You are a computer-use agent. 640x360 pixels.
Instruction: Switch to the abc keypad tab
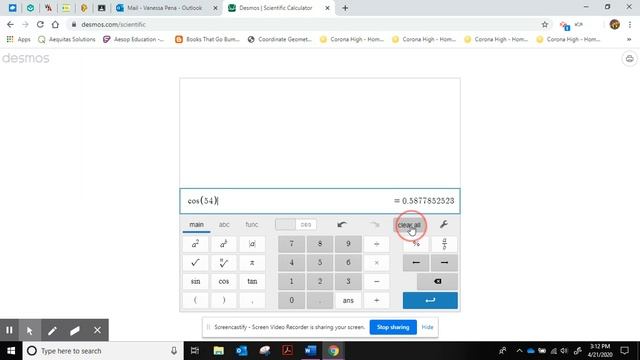(x=224, y=224)
